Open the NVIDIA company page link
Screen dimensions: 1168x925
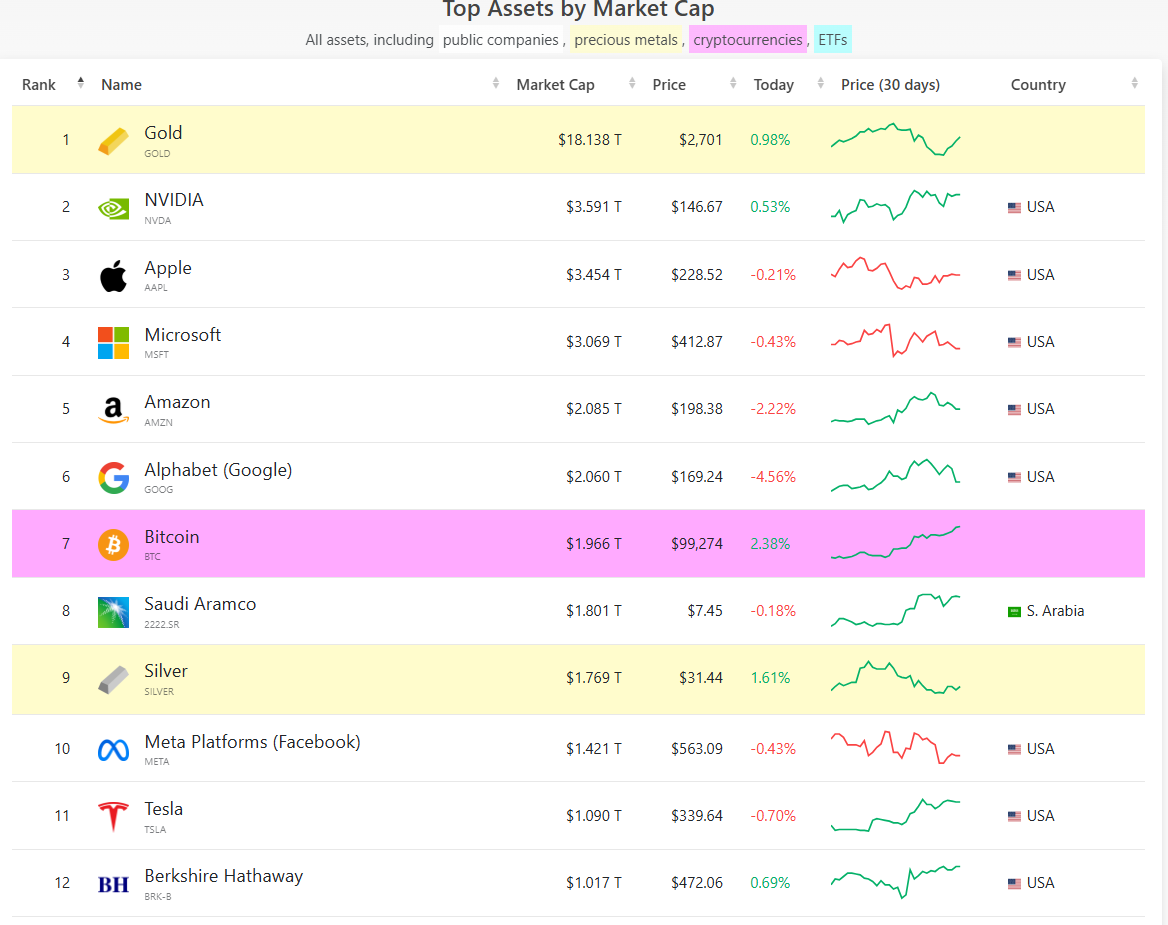(x=174, y=200)
